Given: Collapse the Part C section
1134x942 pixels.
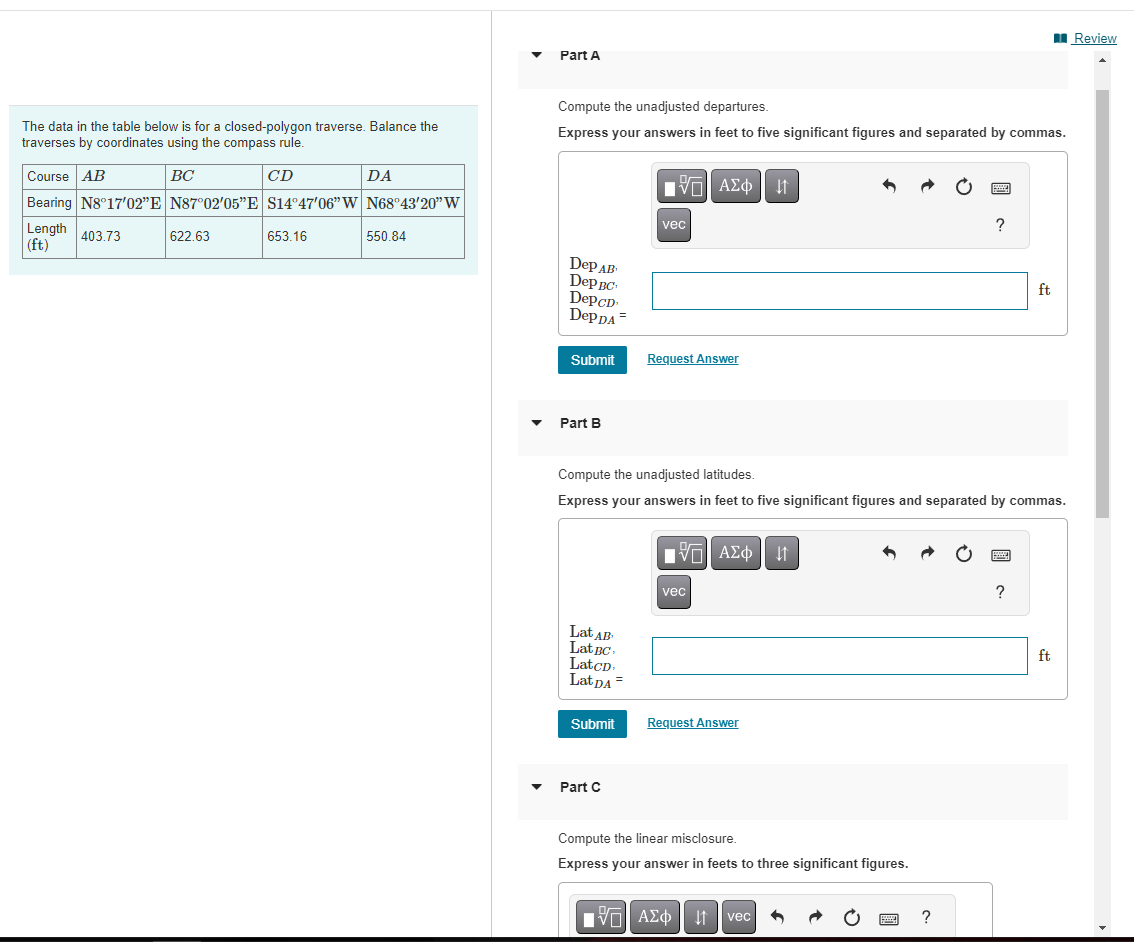Looking at the screenshot, I should click(x=536, y=787).
